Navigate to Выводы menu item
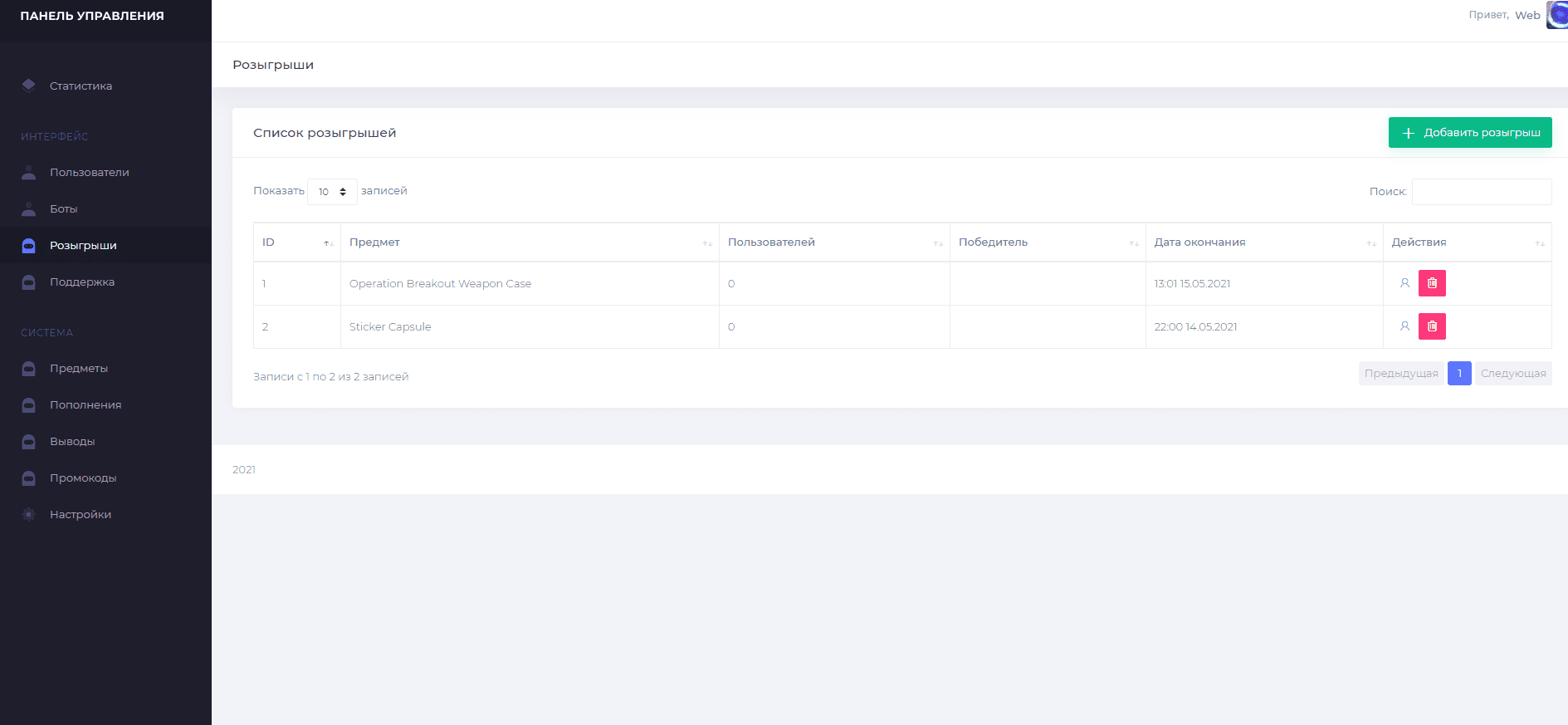This screenshot has width=1568, height=725. click(72, 442)
